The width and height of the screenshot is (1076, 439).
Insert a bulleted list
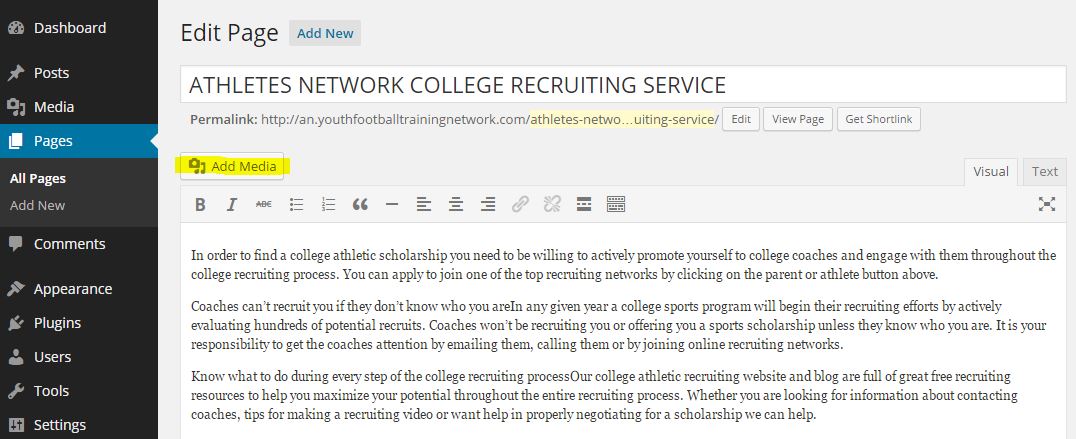tap(296, 204)
